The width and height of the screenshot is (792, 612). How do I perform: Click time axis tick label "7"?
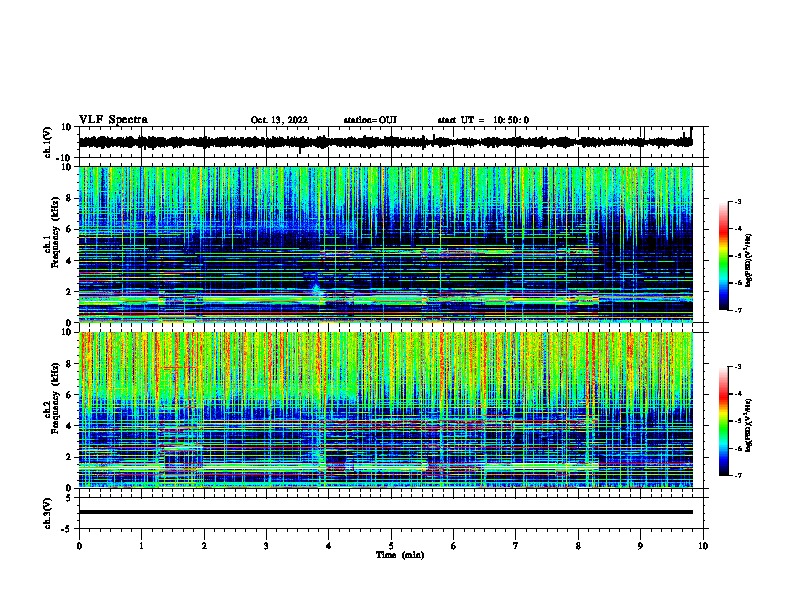pos(516,546)
